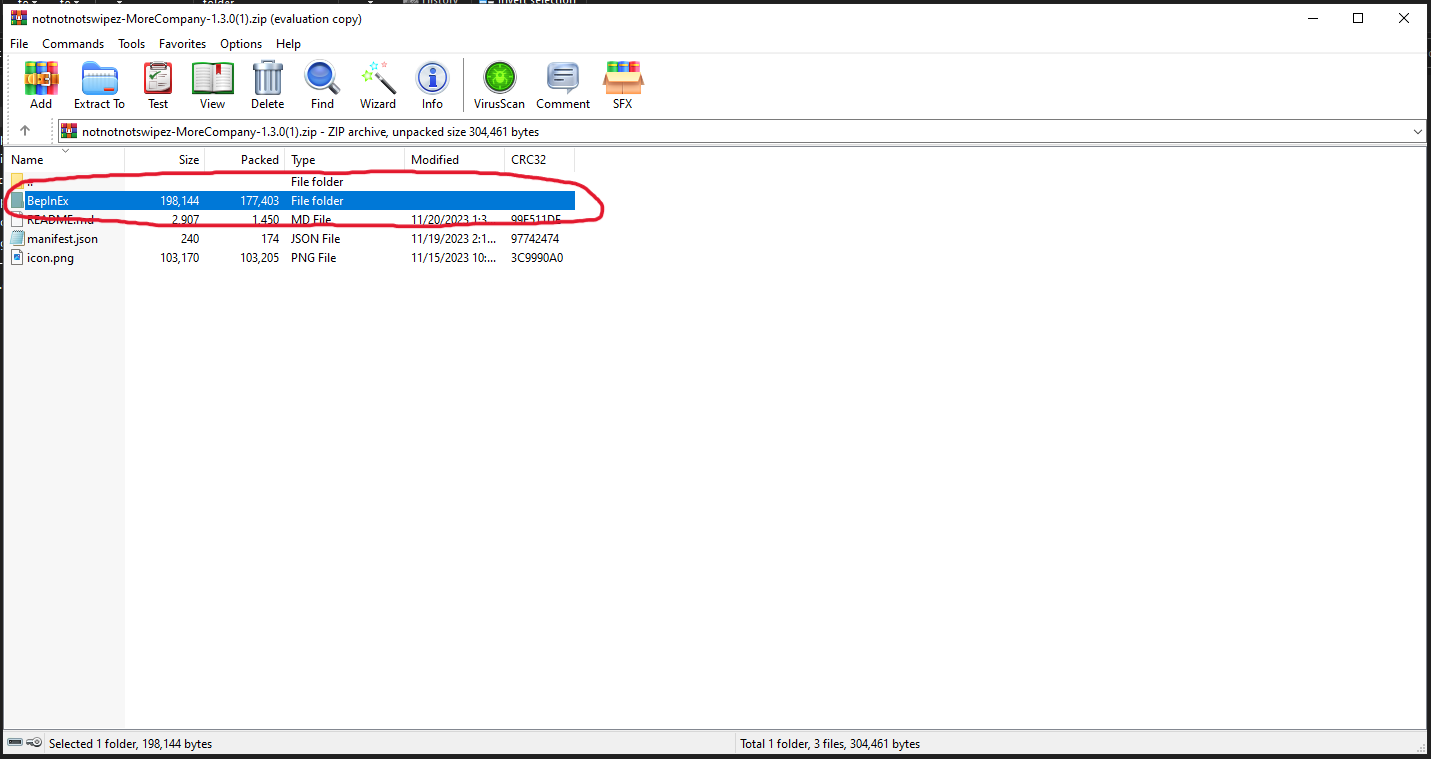Click the parent folder ".." row
The height and width of the screenshot is (759, 1431).
[x=290, y=182]
